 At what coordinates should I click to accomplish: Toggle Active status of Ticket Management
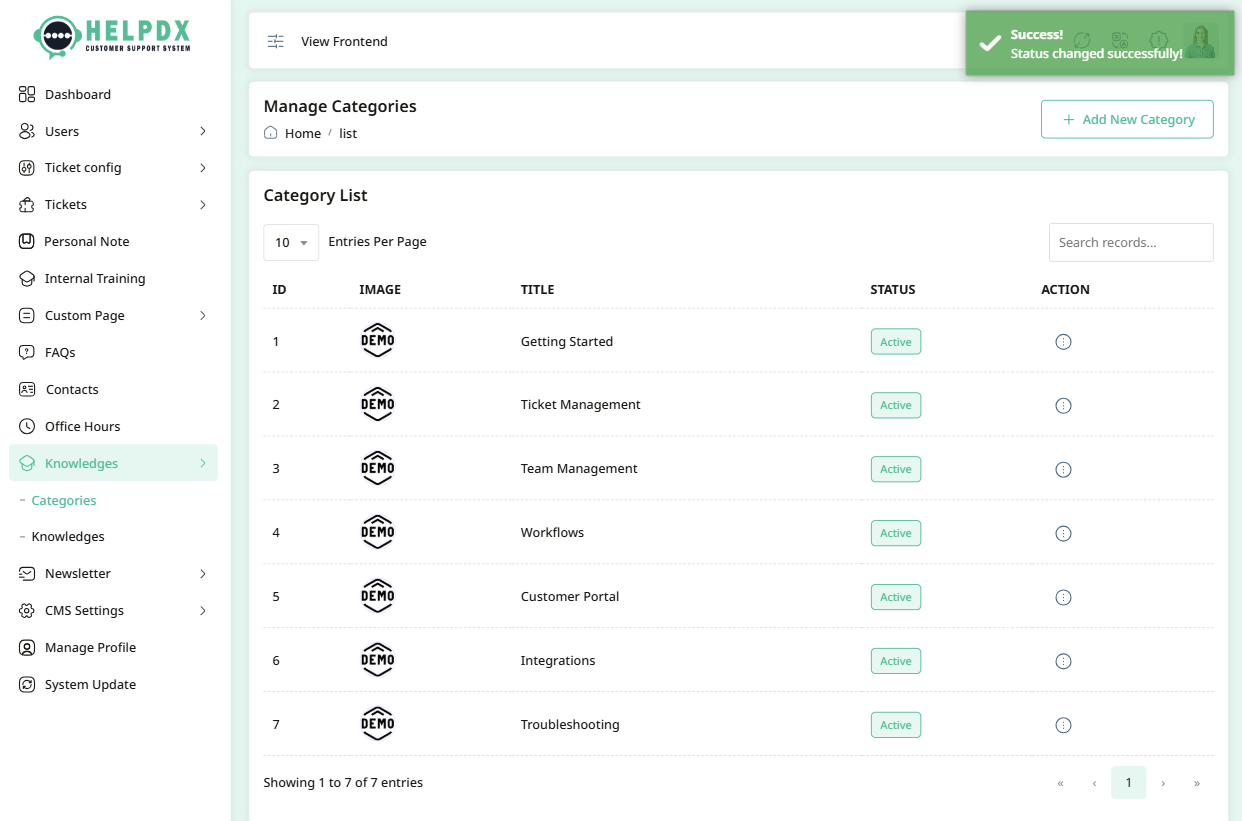click(x=896, y=405)
